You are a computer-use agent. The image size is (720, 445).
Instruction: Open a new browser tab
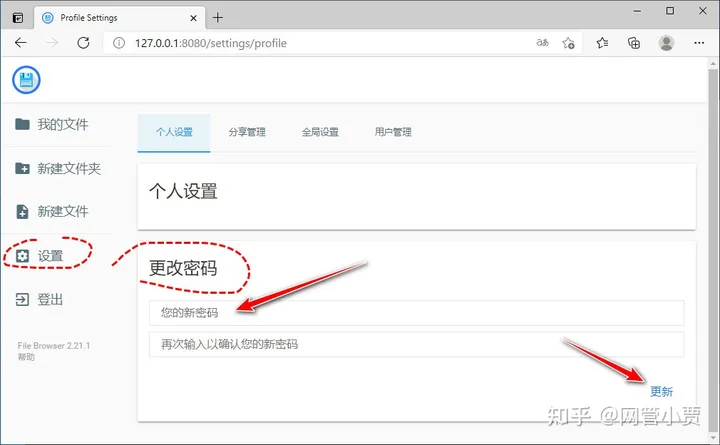coord(218,17)
